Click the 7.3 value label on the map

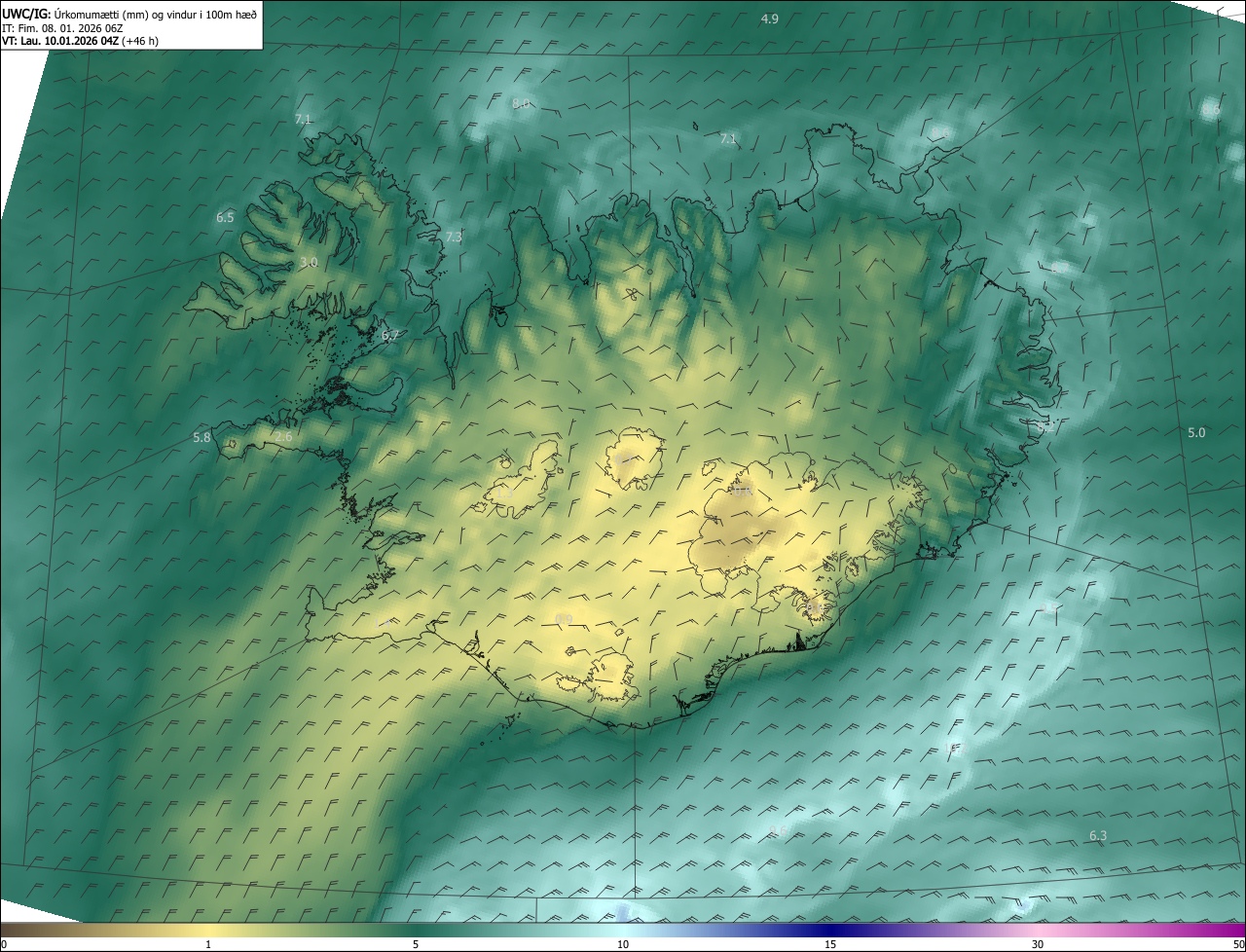(x=454, y=238)
